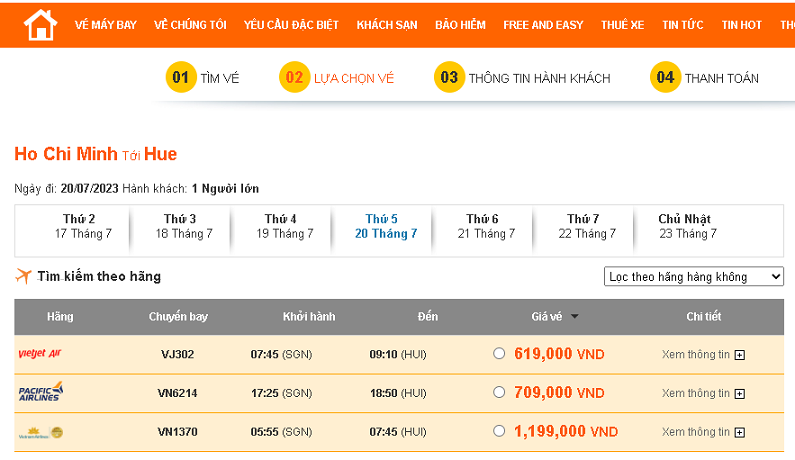Click the orange airplane icon beside Tìm kiếm theo hãng

pyautogui.click(x=23, y=276)
